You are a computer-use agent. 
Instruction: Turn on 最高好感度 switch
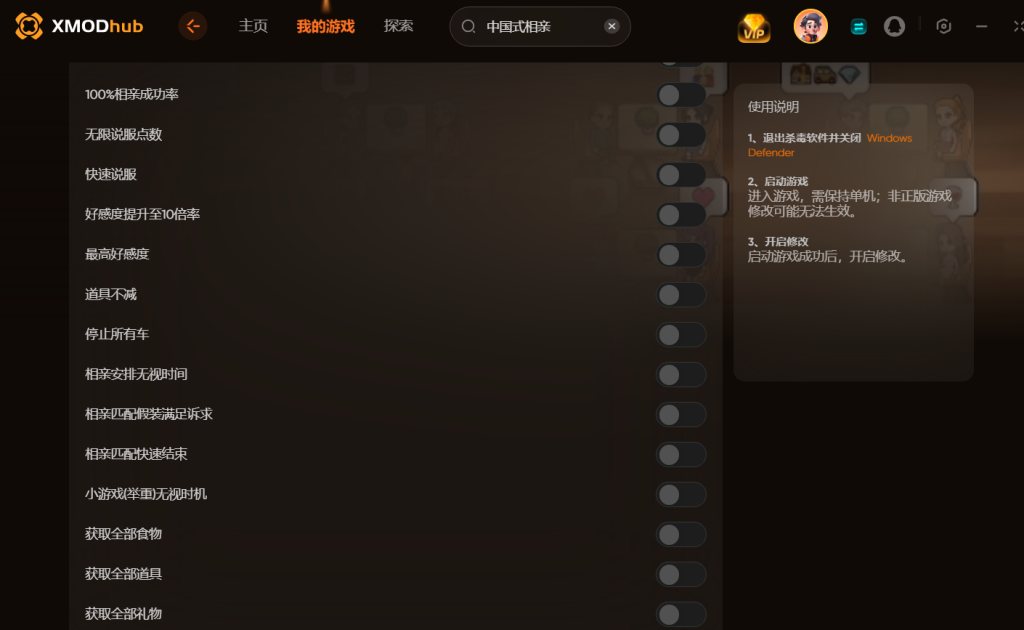[681, 255]
